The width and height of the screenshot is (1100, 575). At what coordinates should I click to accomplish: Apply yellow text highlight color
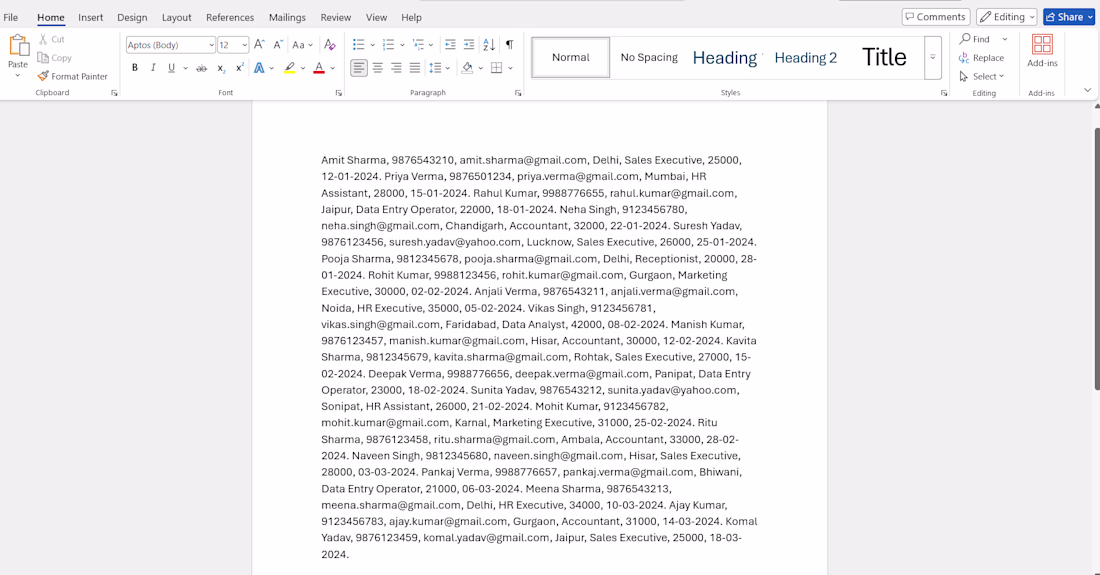pos(289,68)
